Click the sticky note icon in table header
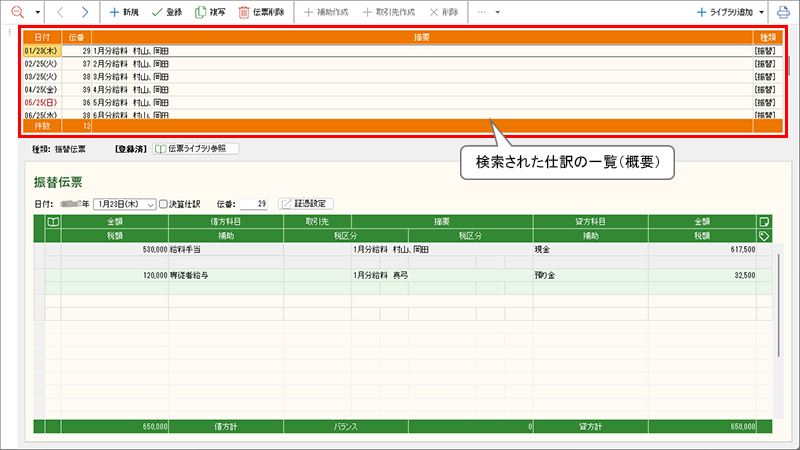This screenshot has width=800, height=450. pyautogui.click(x=764, y=221)
